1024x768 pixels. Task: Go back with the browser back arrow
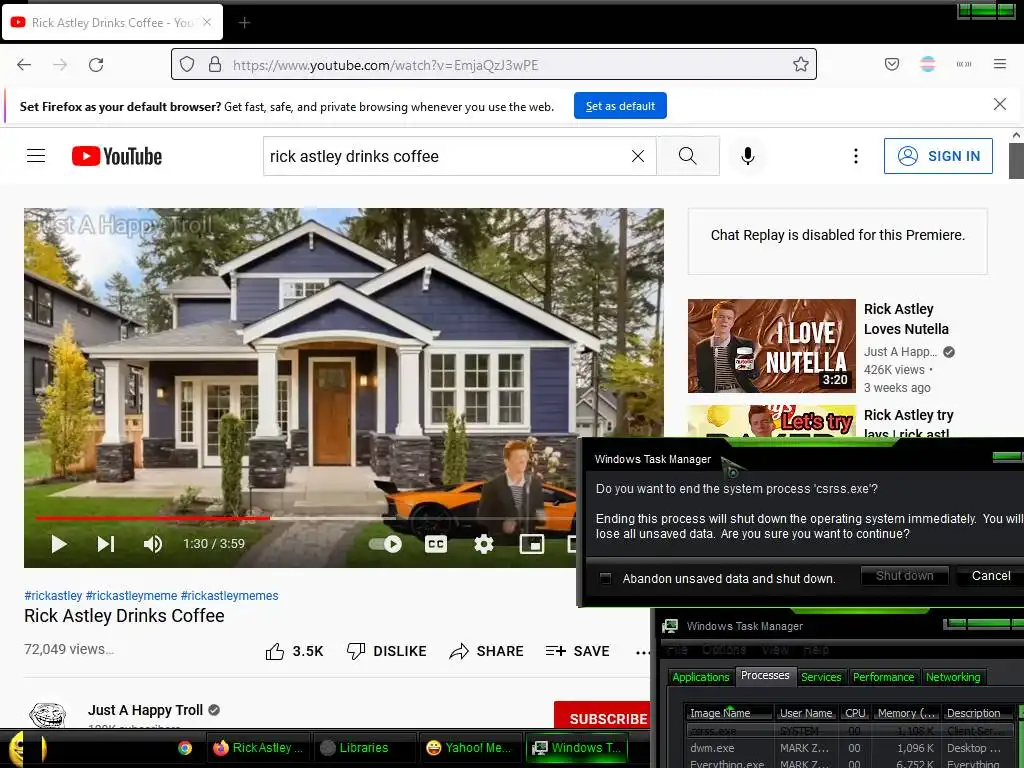24,65
